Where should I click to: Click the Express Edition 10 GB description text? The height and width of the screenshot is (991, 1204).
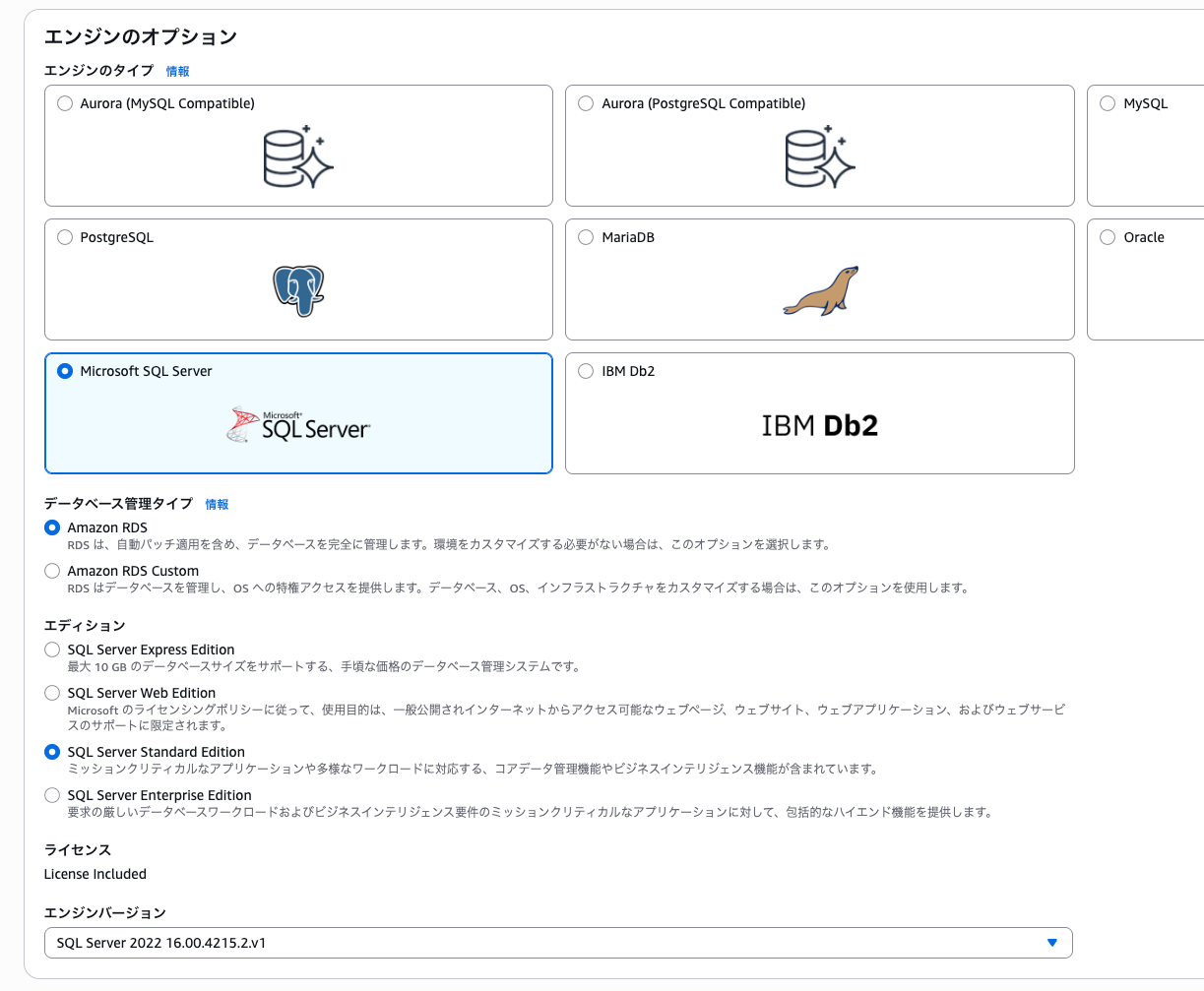324,667
